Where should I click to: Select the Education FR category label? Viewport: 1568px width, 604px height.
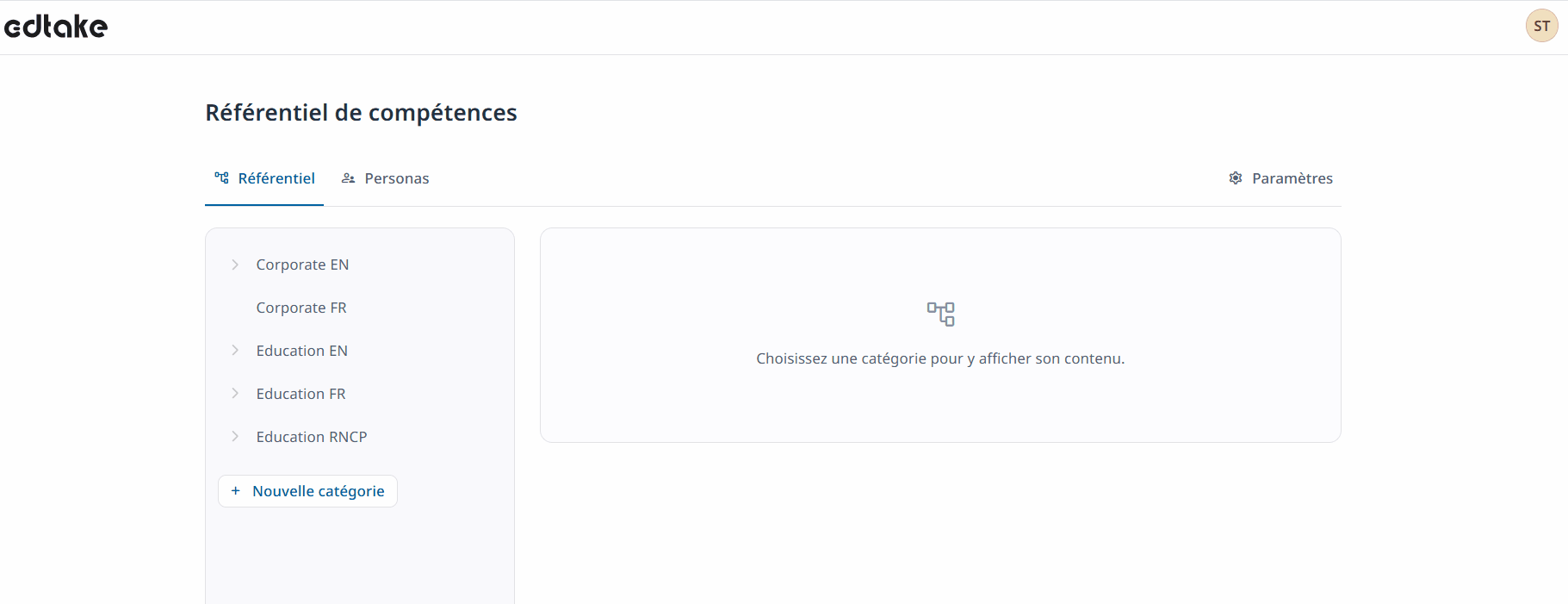(301, 394)
